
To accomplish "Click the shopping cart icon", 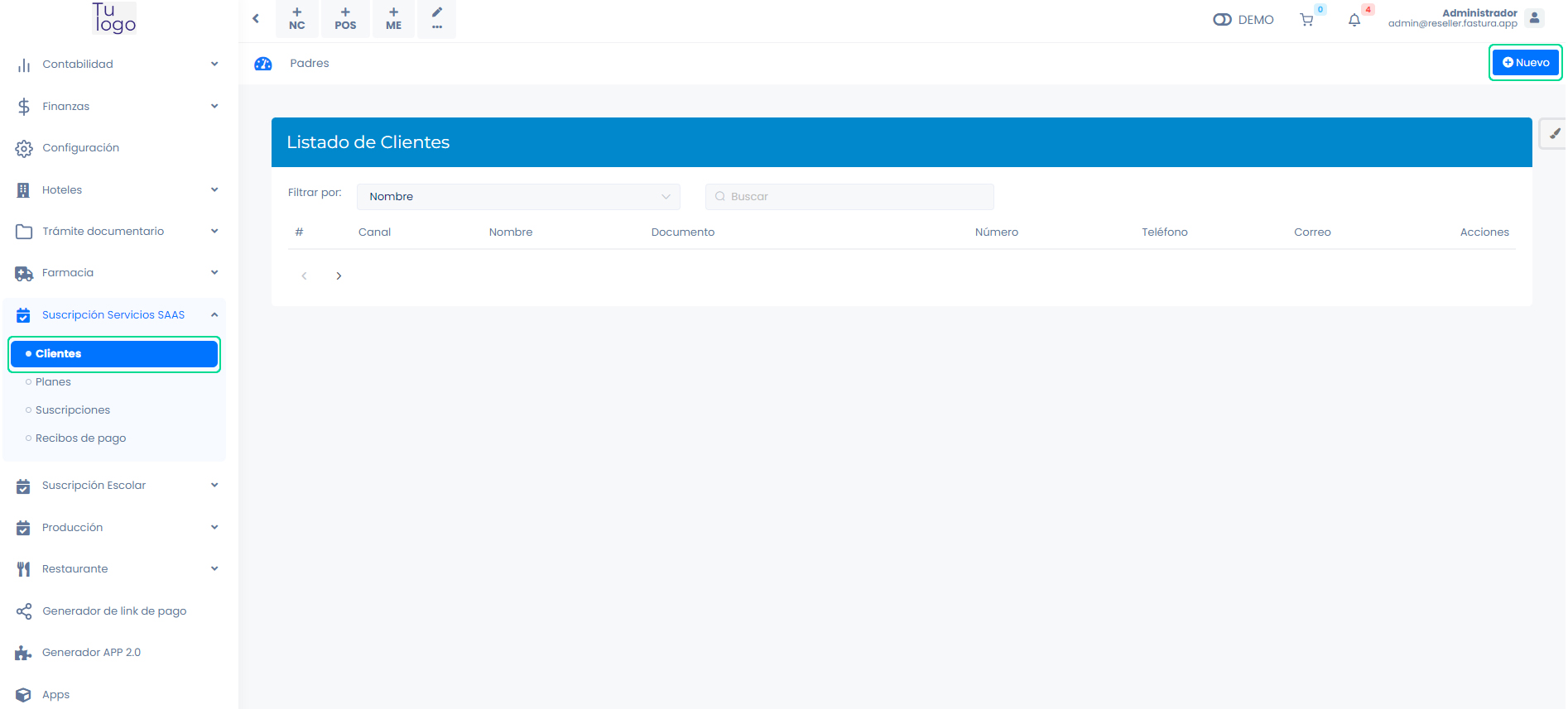I will (x=1306, y=20).
